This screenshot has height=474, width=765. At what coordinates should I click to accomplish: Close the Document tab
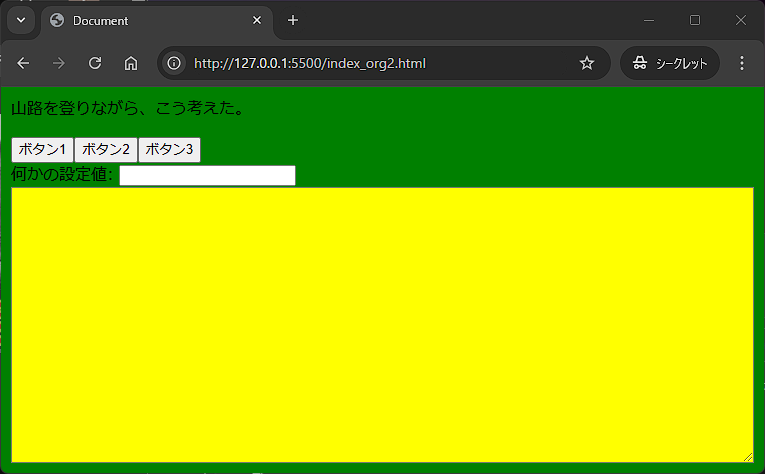257,20
